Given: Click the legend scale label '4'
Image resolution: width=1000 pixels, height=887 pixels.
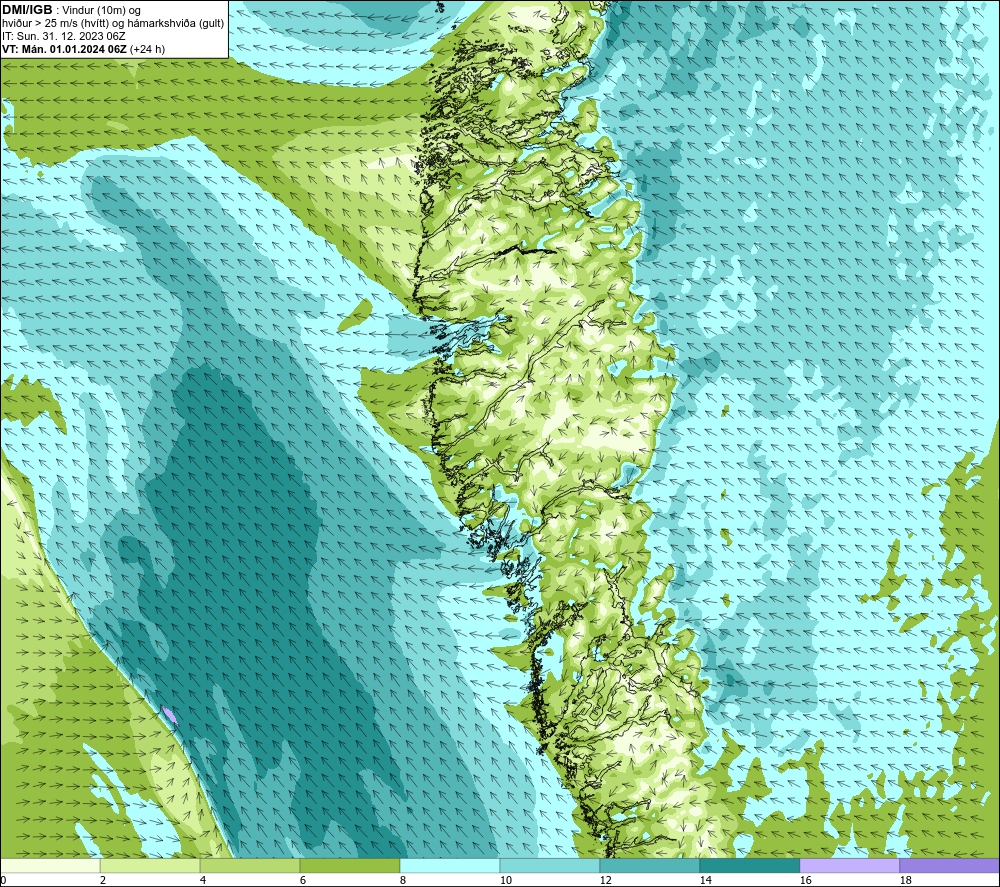Looking at the screenshot, I should [203, 880].
